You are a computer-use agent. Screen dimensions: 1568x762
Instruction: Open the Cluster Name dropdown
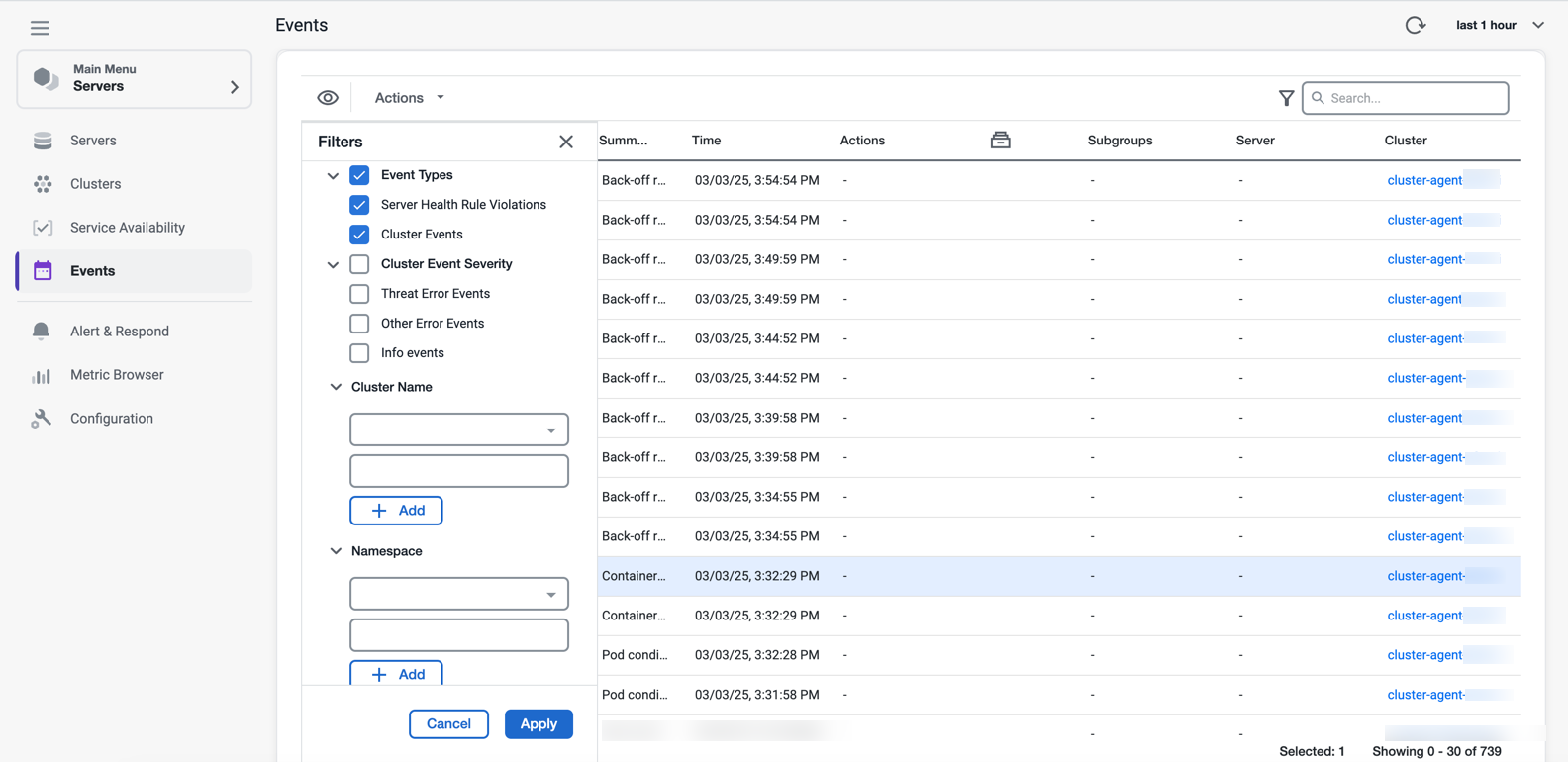(x=459, y=429)
